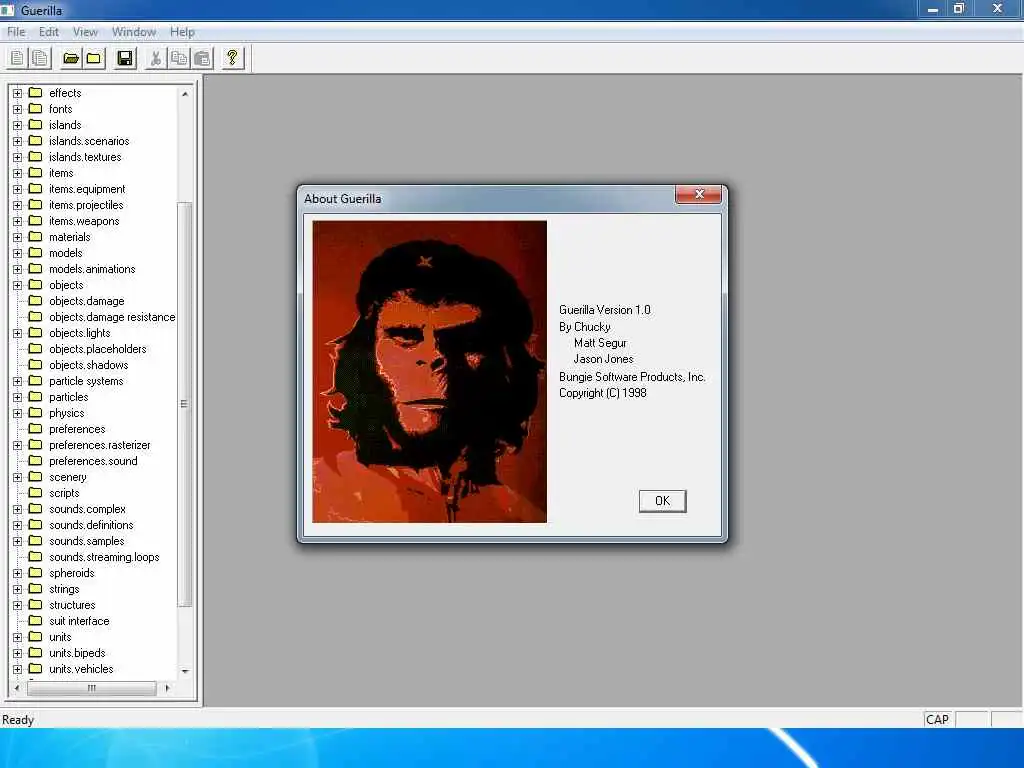Viewport: 1024px width, 768px height.
Task: Select the sounds.samples tree label
Action: click(87, 541)
